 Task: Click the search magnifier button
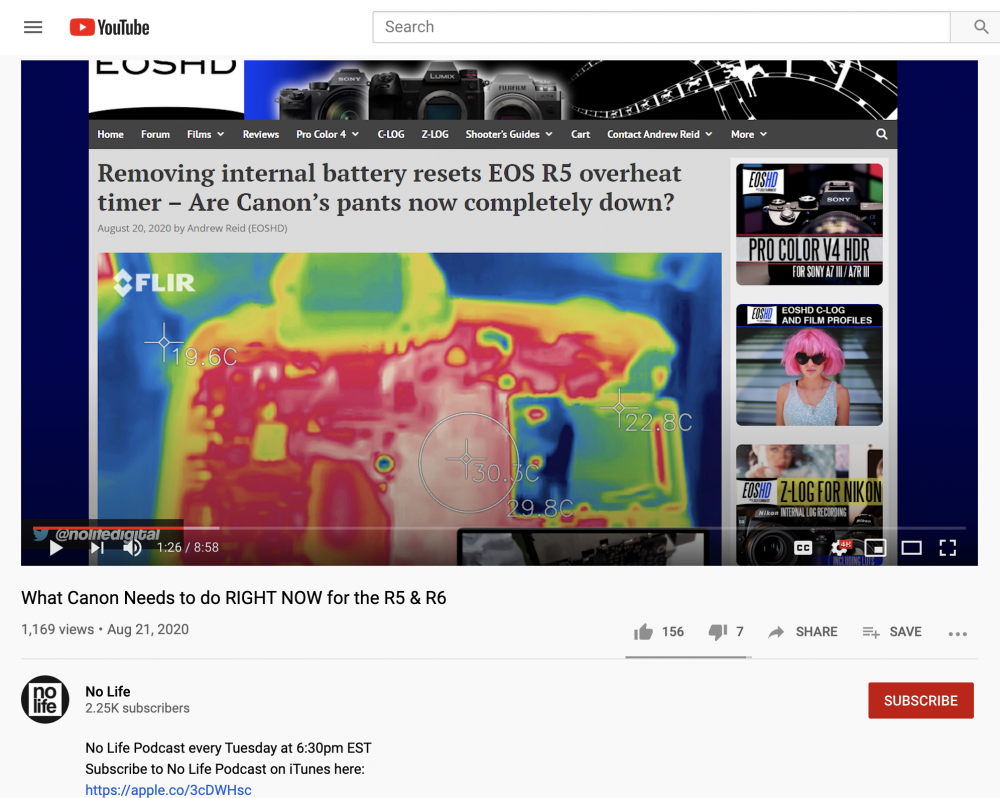click(x=980, y=27)
